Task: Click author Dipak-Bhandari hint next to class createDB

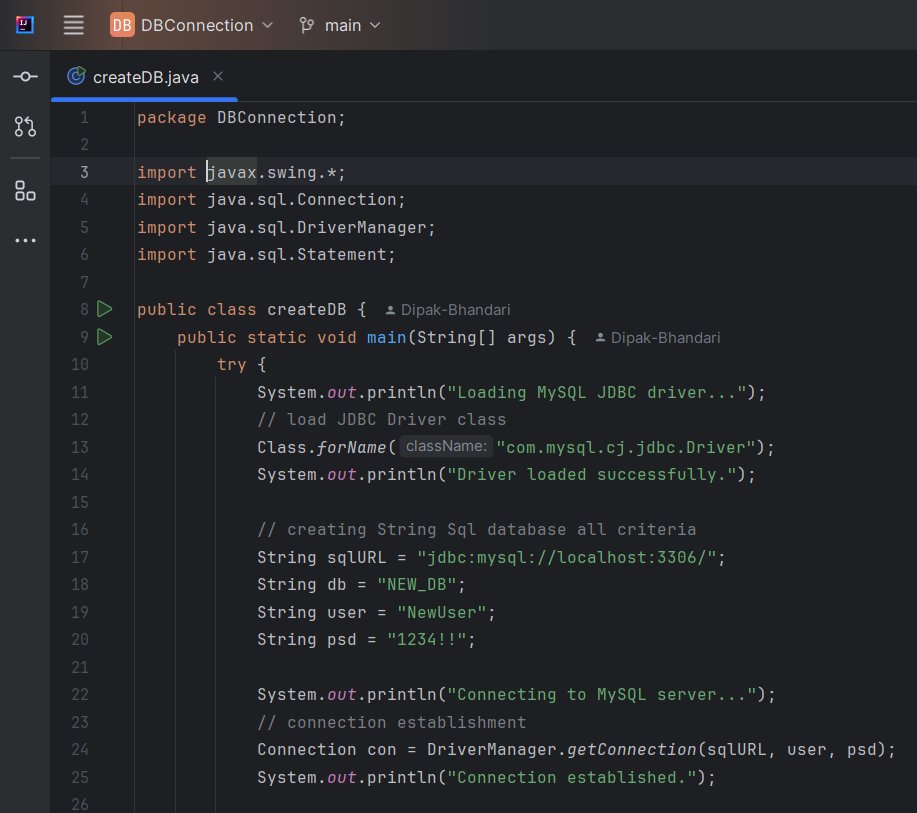Action: point(448,310)
